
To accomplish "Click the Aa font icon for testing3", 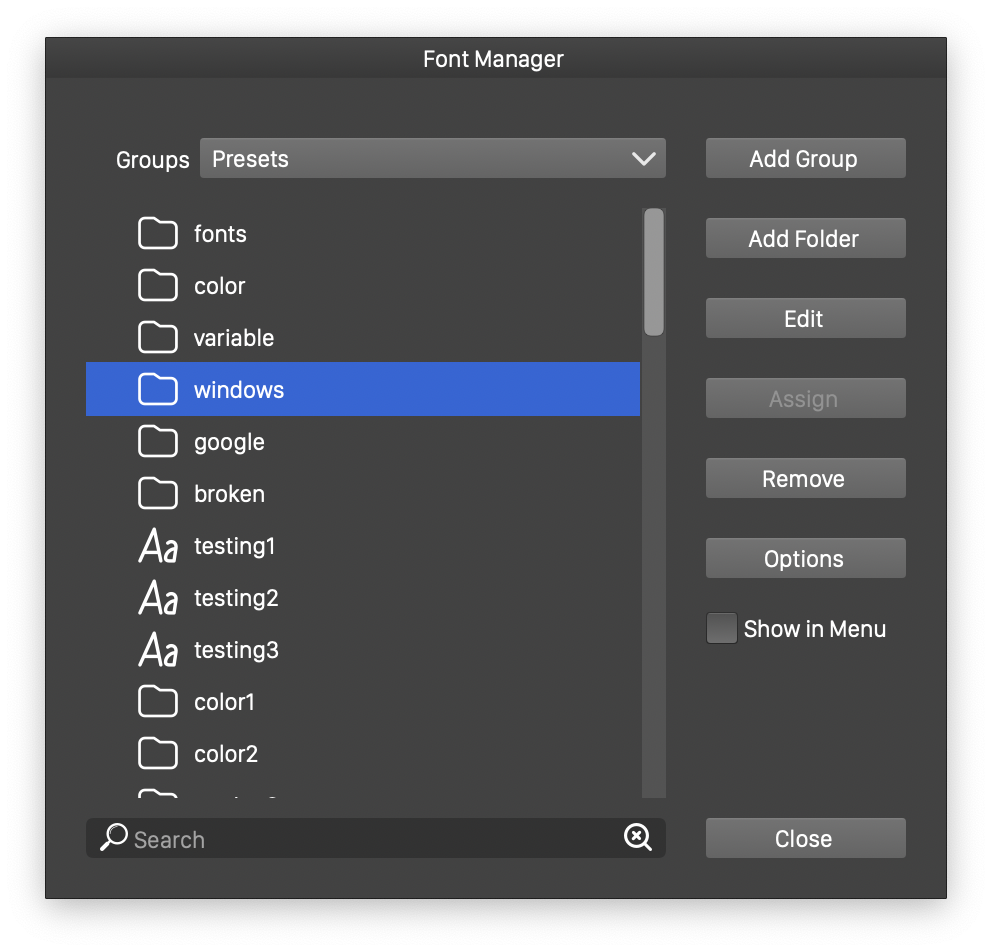I will pos(158,650).
